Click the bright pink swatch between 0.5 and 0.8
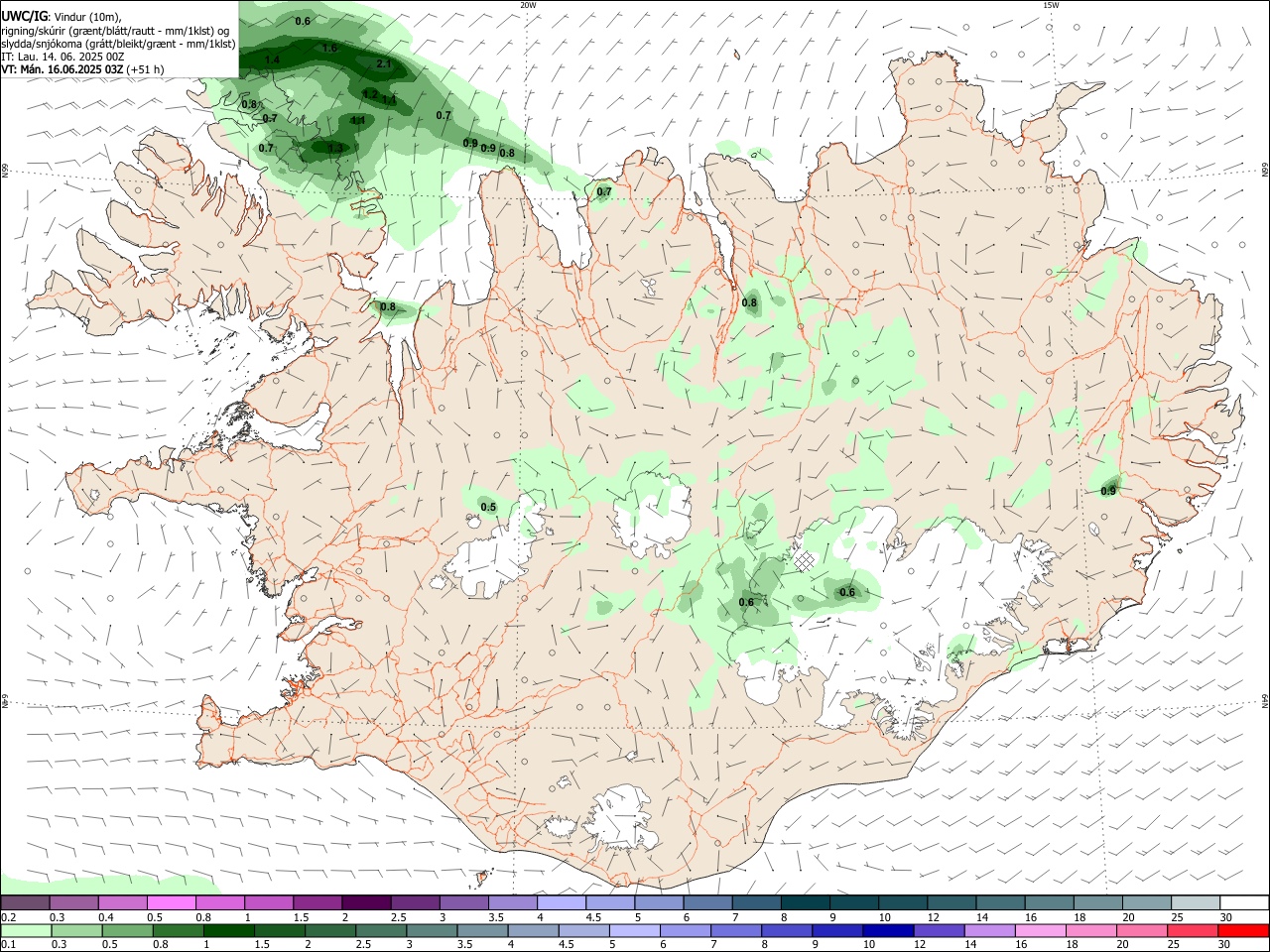 point(171,903)
